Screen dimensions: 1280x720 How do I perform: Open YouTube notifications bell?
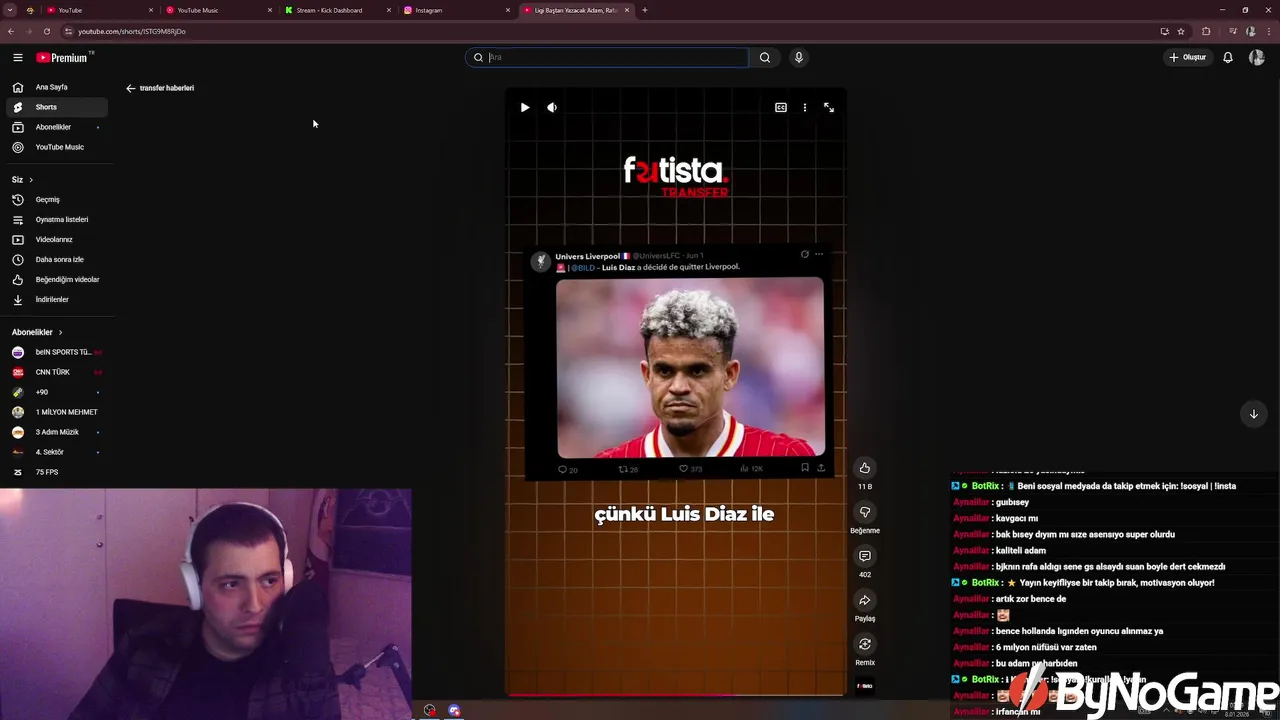(1228, 57)
